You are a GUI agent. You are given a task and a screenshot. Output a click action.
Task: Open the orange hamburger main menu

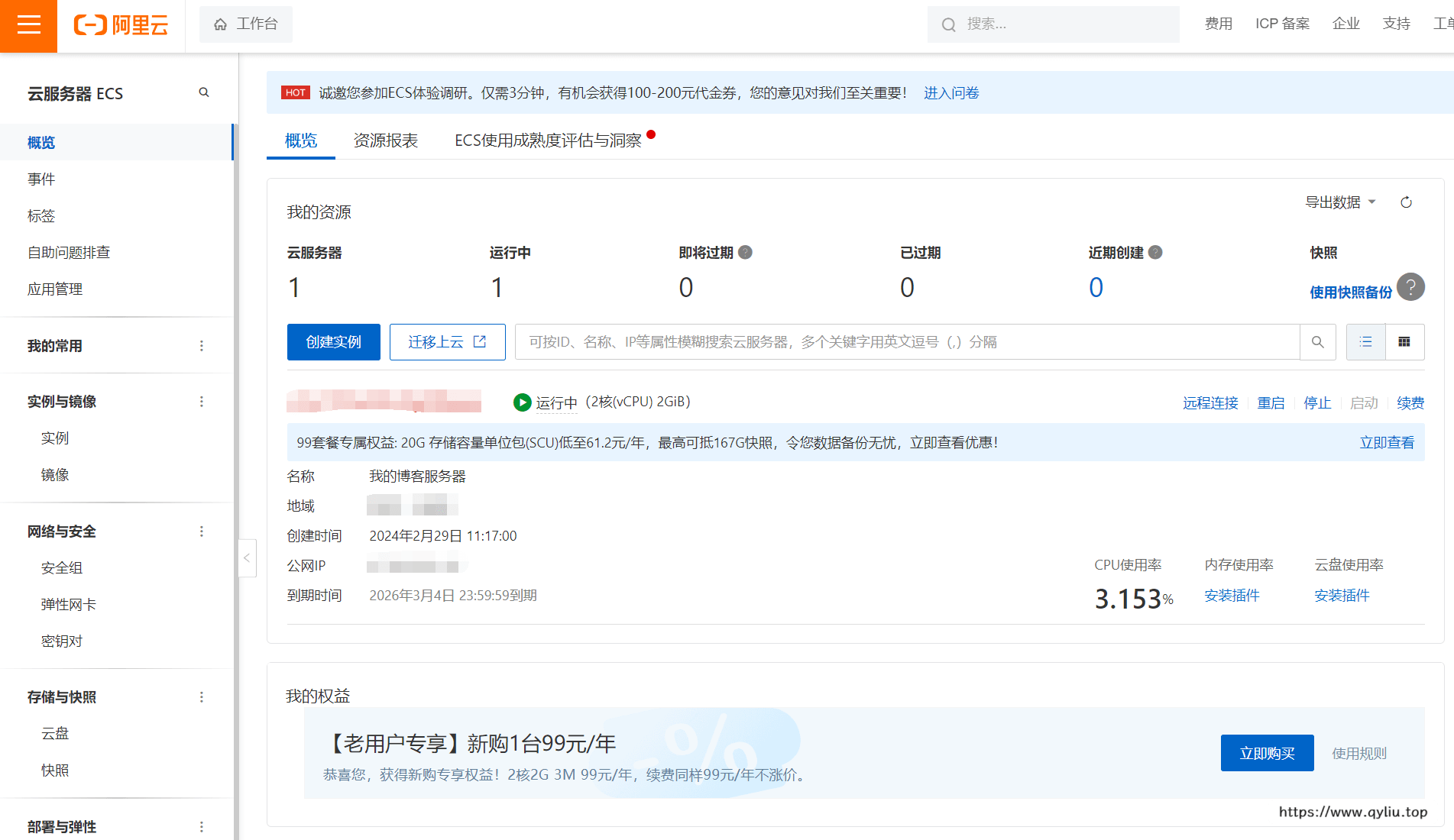tap(28, 25)
